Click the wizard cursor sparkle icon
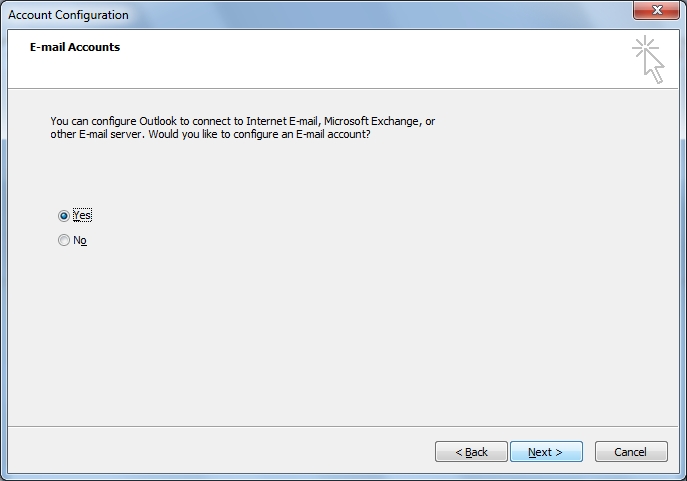Image resolution: width=687 pixels, height=481 pixels. 648,59
